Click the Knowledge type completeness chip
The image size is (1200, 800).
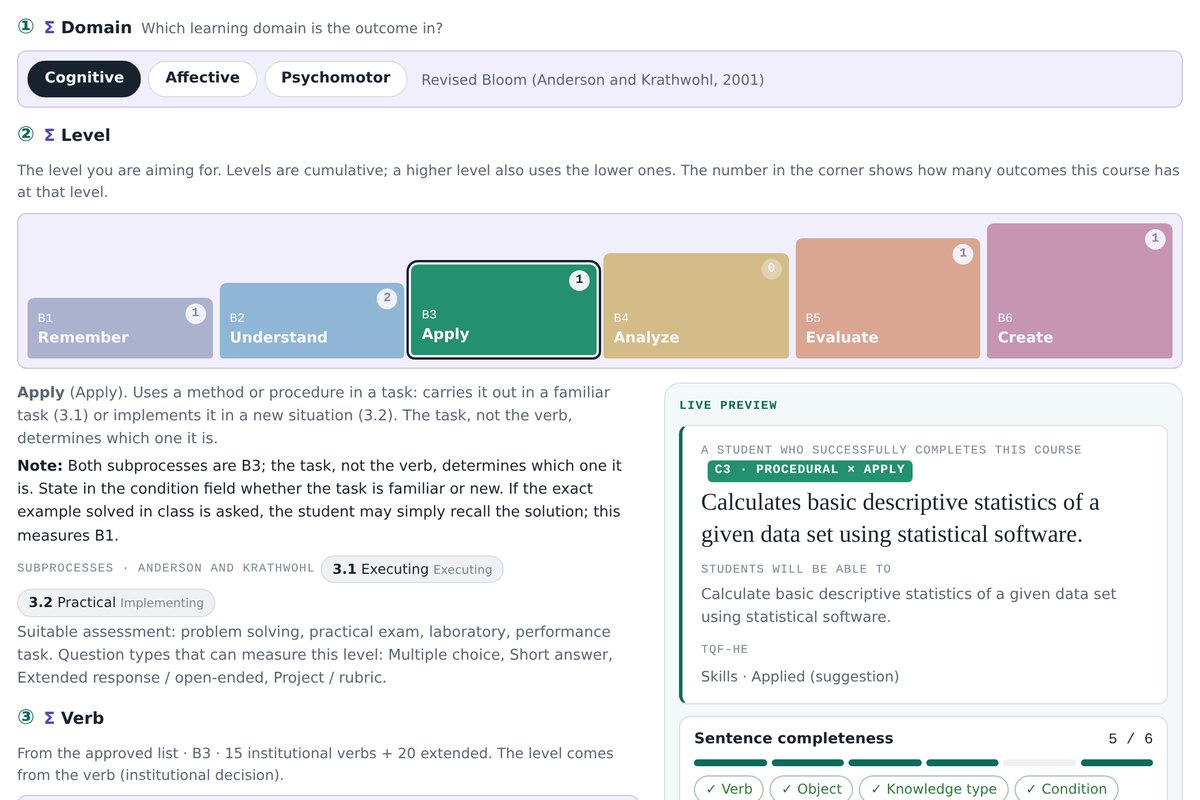[933, 789]
